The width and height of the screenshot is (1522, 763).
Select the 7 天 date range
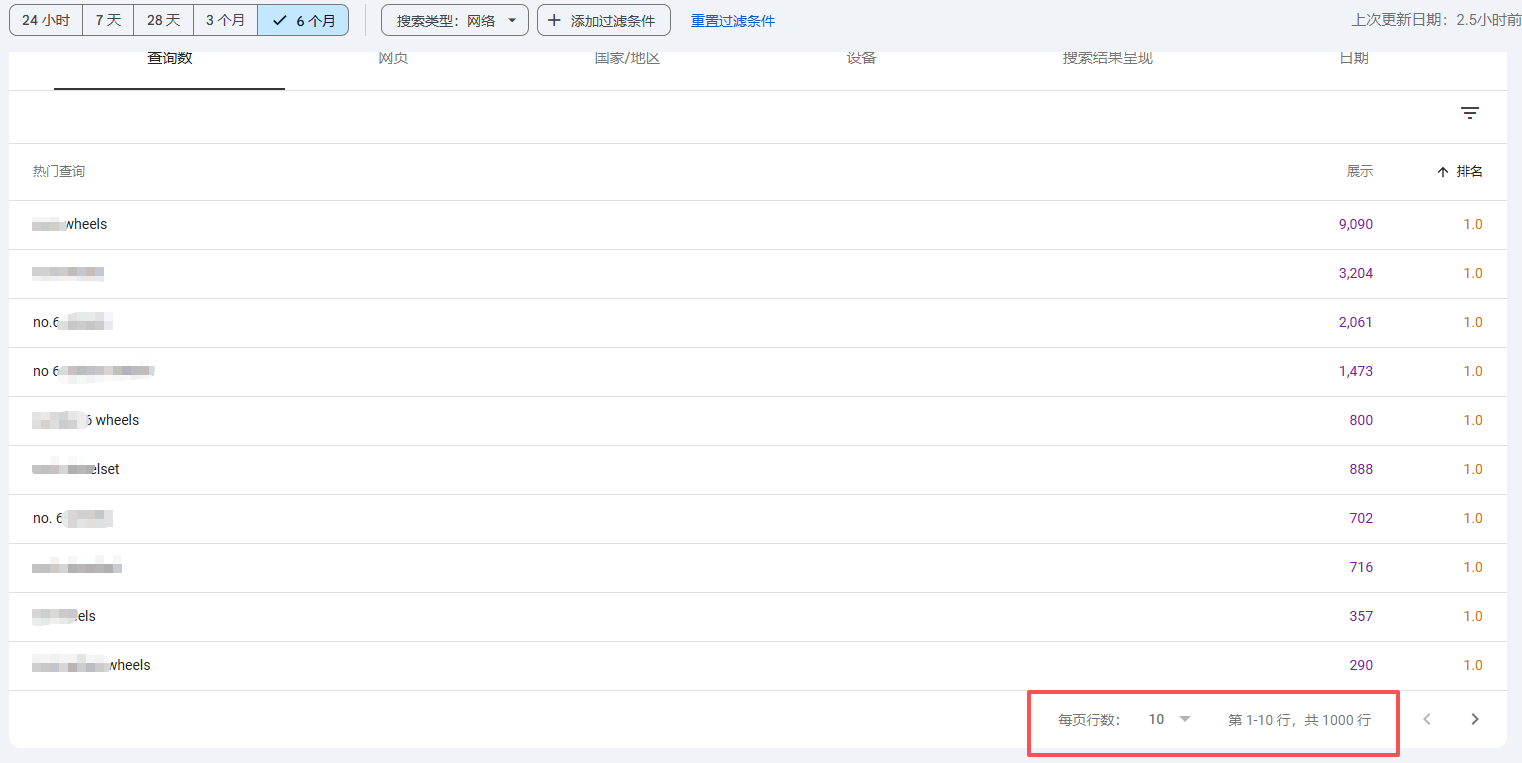(x=108, y=20)
